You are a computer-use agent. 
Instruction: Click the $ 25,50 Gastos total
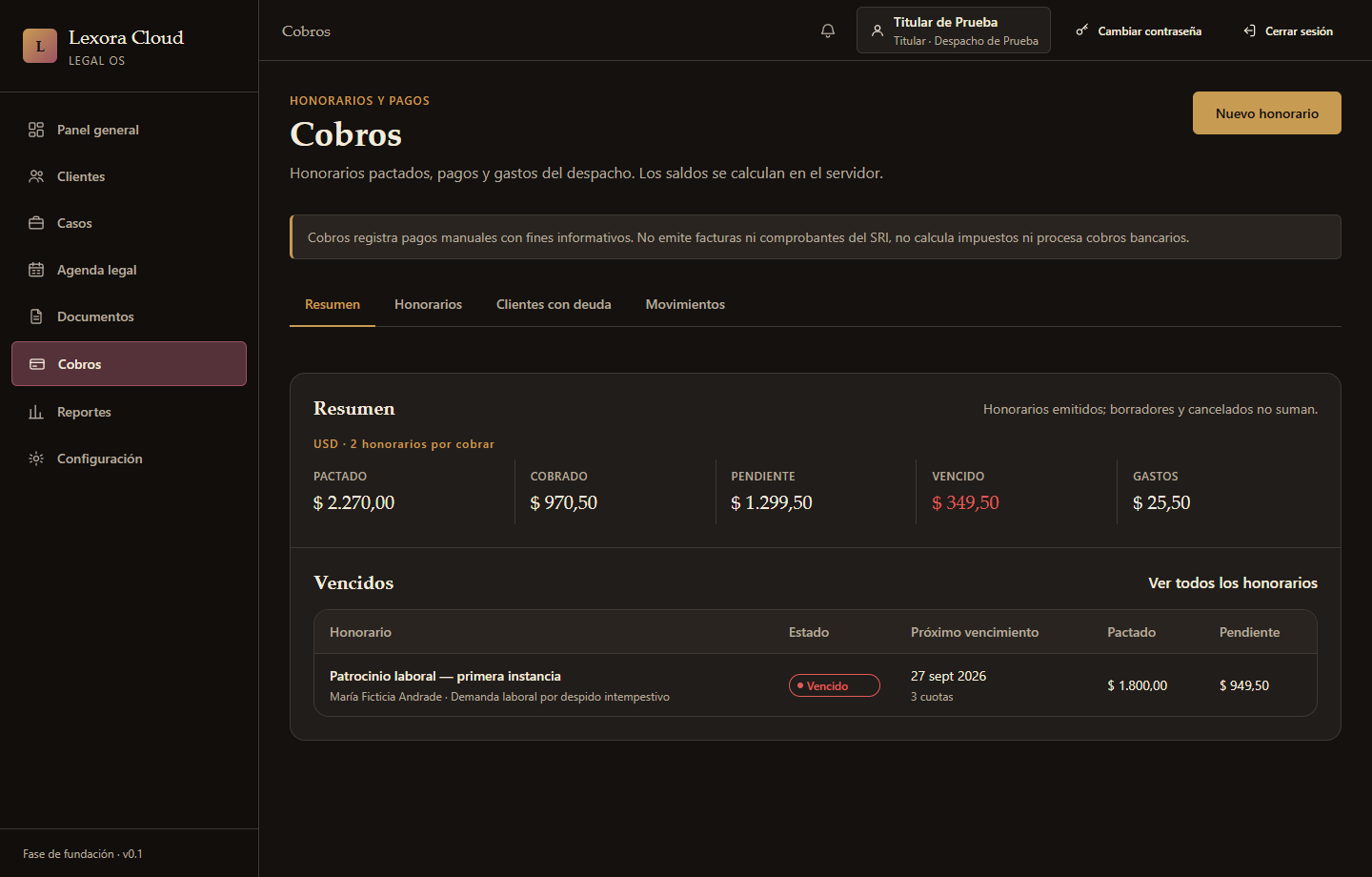coord(1161,502)
